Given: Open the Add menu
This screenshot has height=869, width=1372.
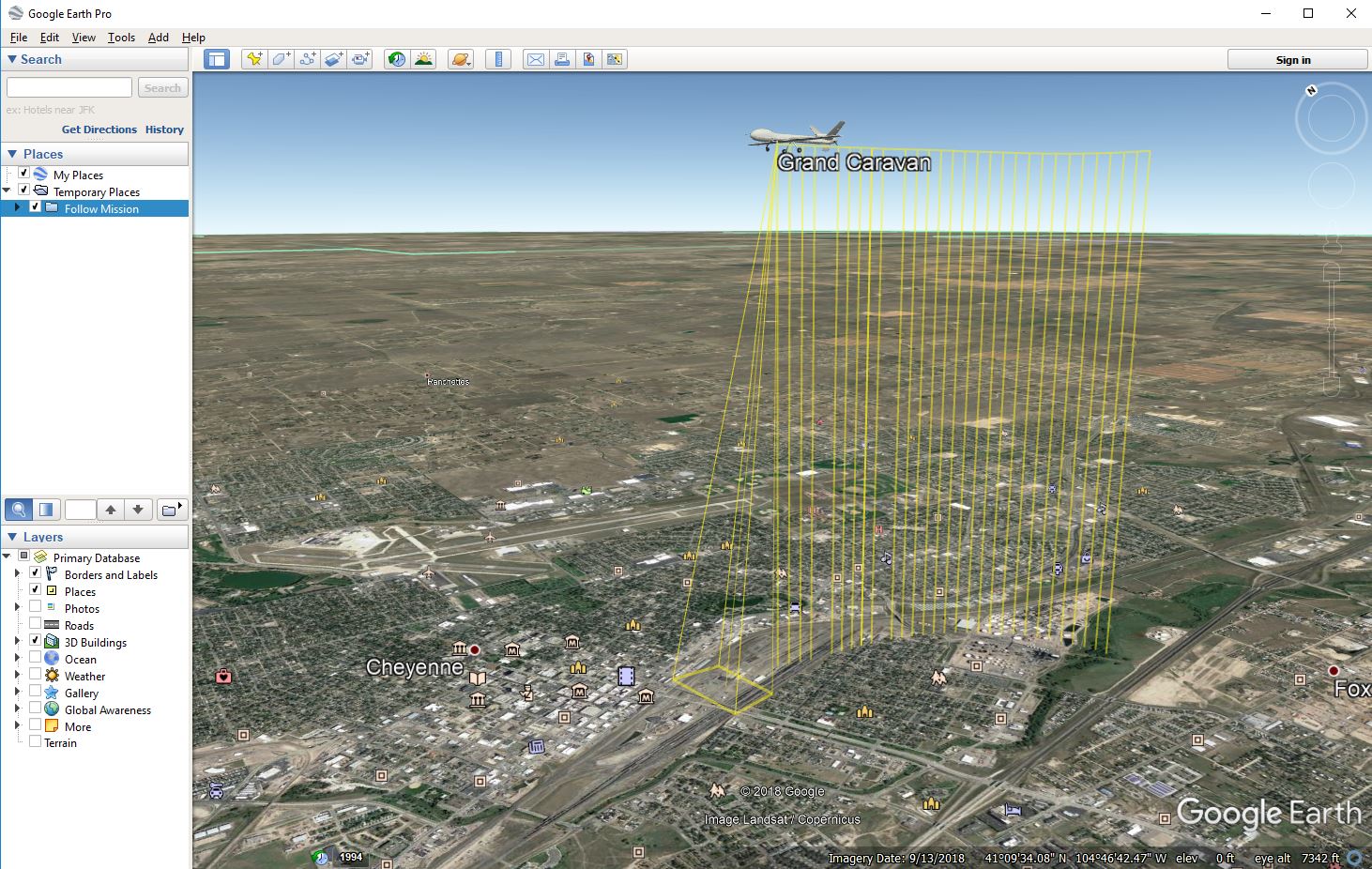Looking at the screenshot, I should point(158,38).
